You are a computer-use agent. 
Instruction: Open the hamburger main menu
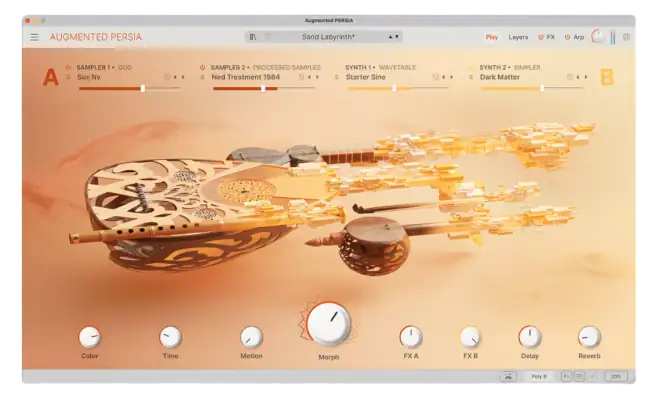point(35,37)
